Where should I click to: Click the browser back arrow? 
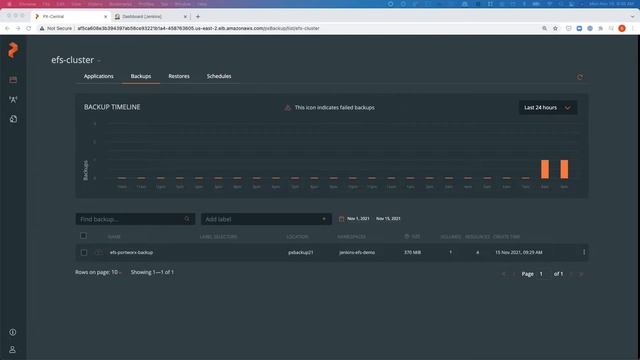[x=7, y=28]
